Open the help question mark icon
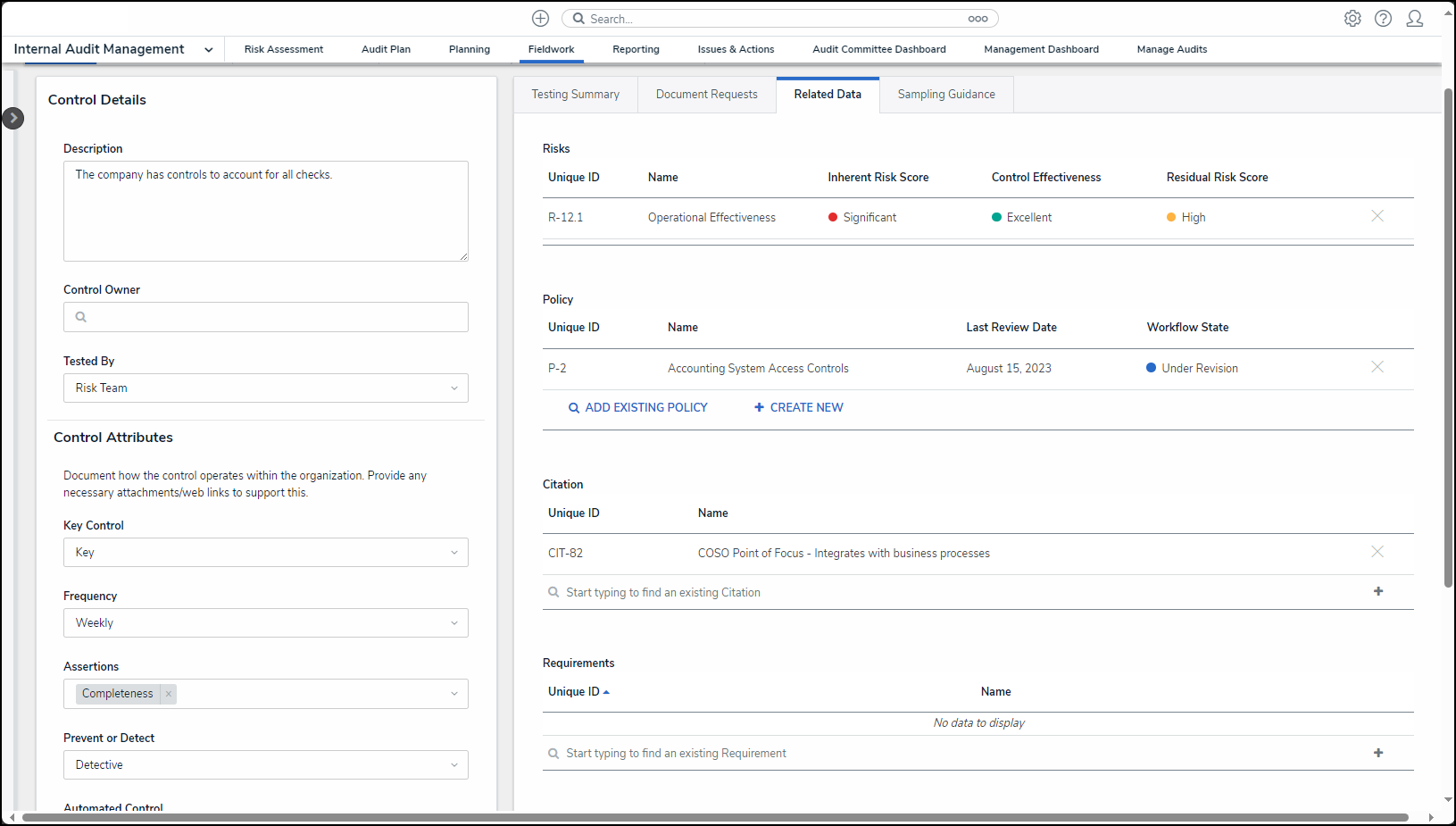The image size is (1456, 826). coord(1383,19)
